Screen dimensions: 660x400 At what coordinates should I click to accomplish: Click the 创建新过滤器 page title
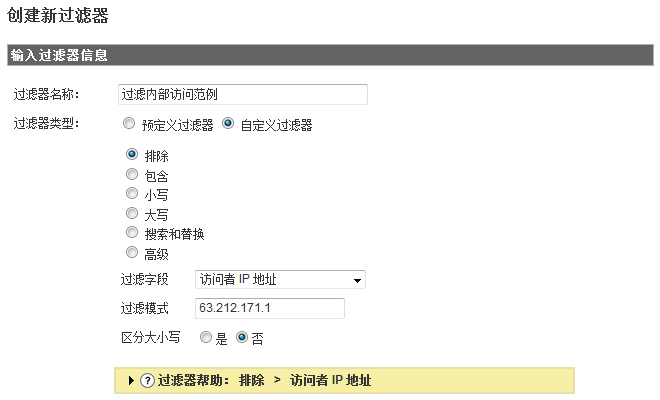(57, 16)
